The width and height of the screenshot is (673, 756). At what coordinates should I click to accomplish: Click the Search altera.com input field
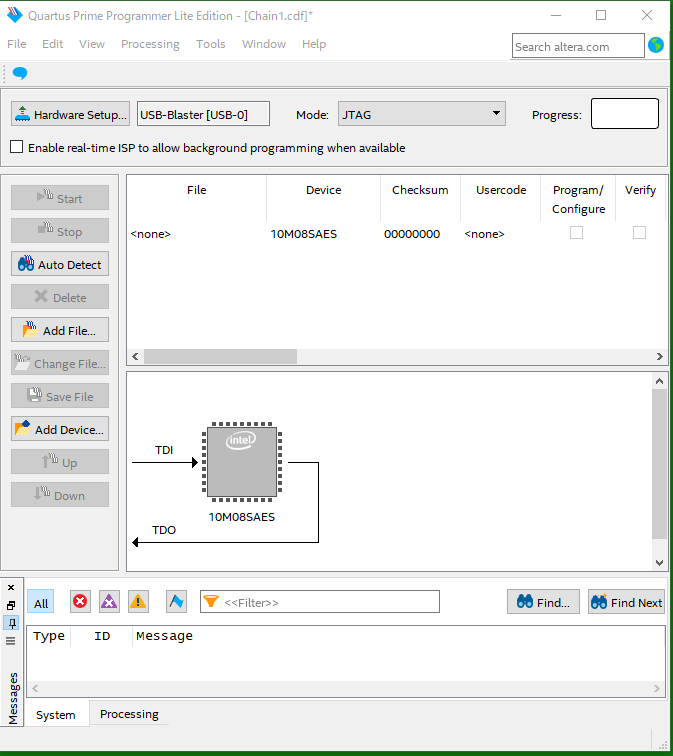point(578,46)
